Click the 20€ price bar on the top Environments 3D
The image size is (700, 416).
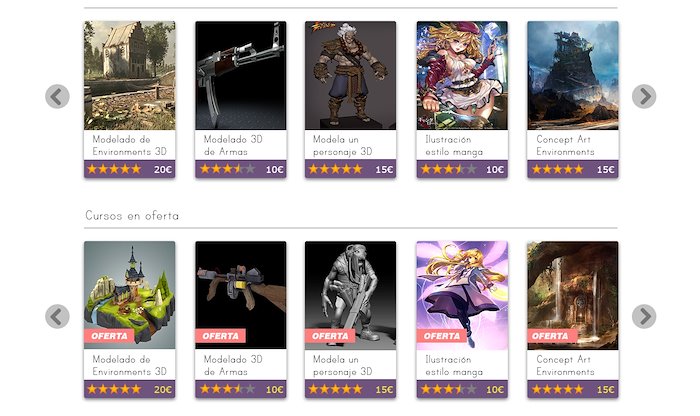[x=129, y=169]
